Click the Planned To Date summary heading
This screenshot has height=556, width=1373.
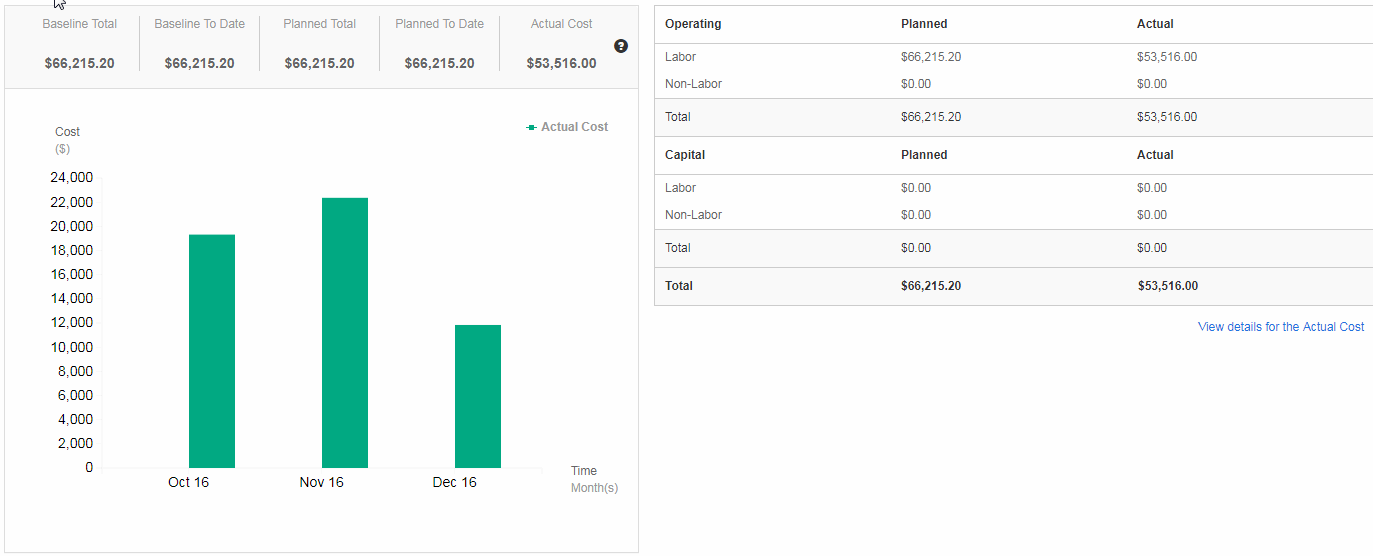[439, 24]
